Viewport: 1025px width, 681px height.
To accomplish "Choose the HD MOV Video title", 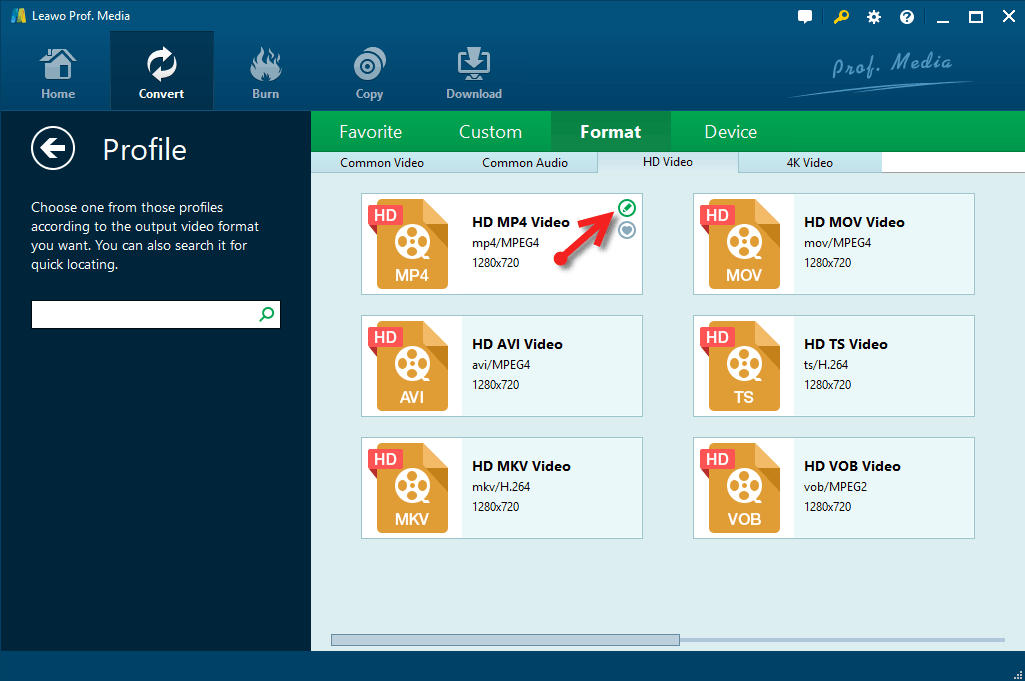I will (854, 222).
